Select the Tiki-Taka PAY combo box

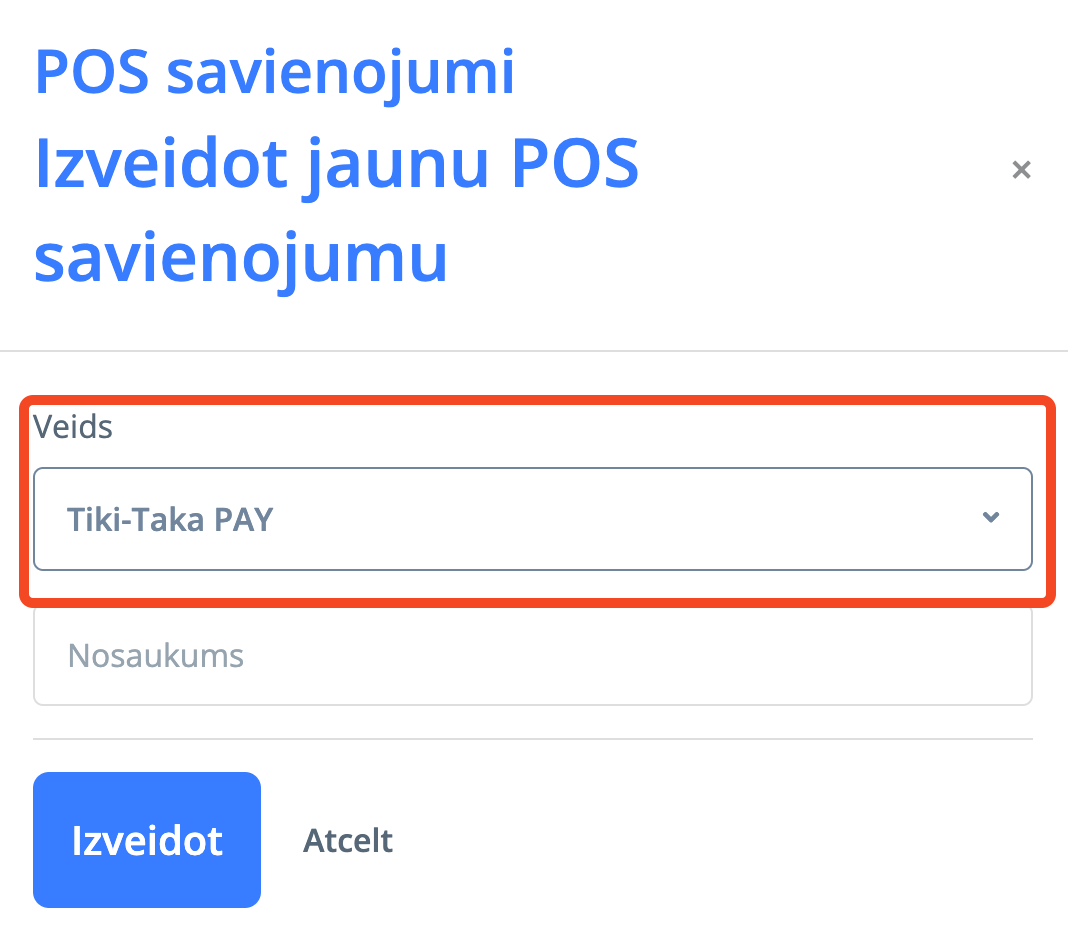point(533,519)
